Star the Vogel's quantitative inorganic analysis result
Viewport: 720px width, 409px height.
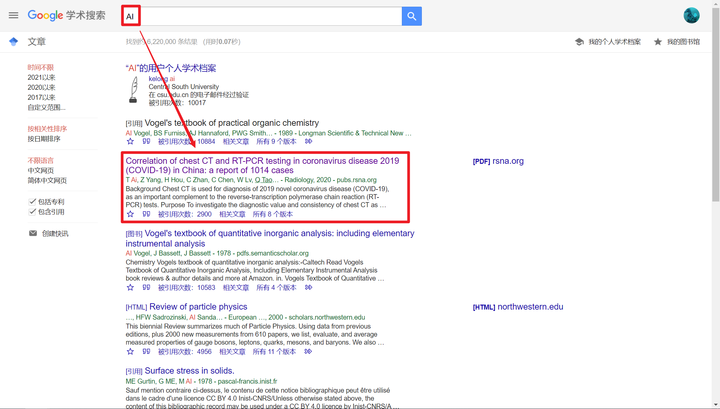pos(130,287)
